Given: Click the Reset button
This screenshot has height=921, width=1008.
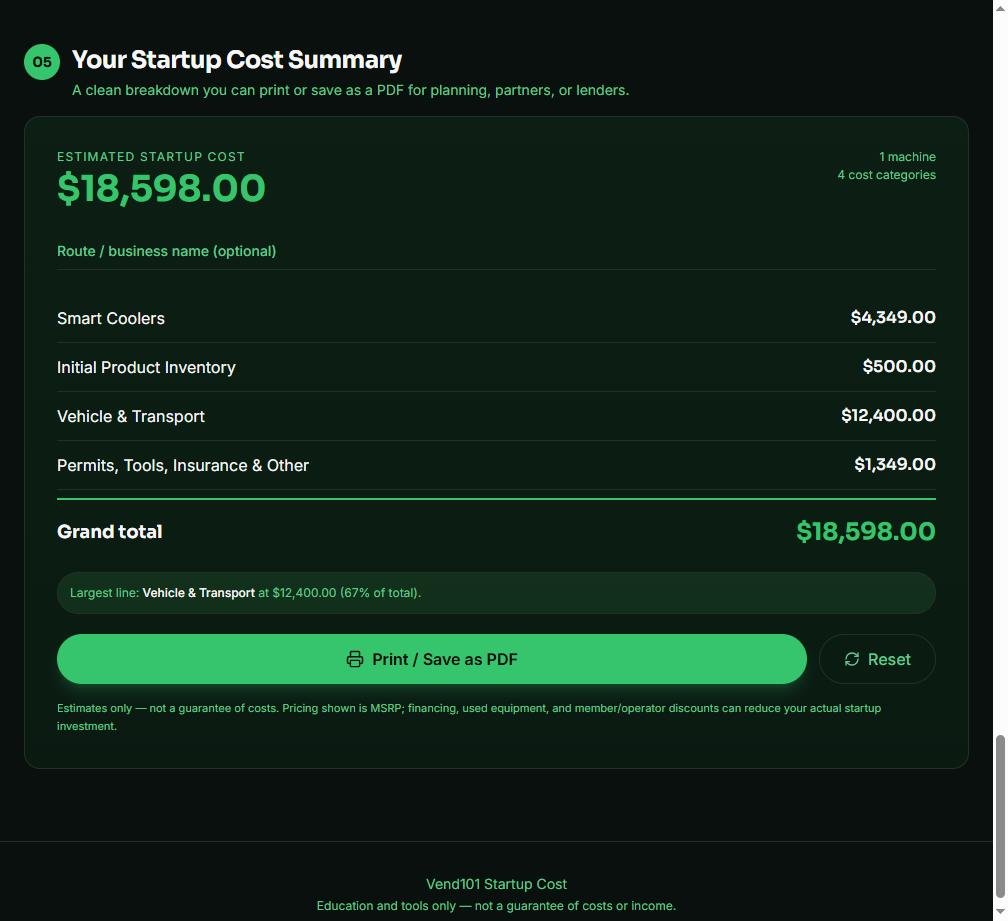Looking at the screenshot, I should click(x=877, y=659).
